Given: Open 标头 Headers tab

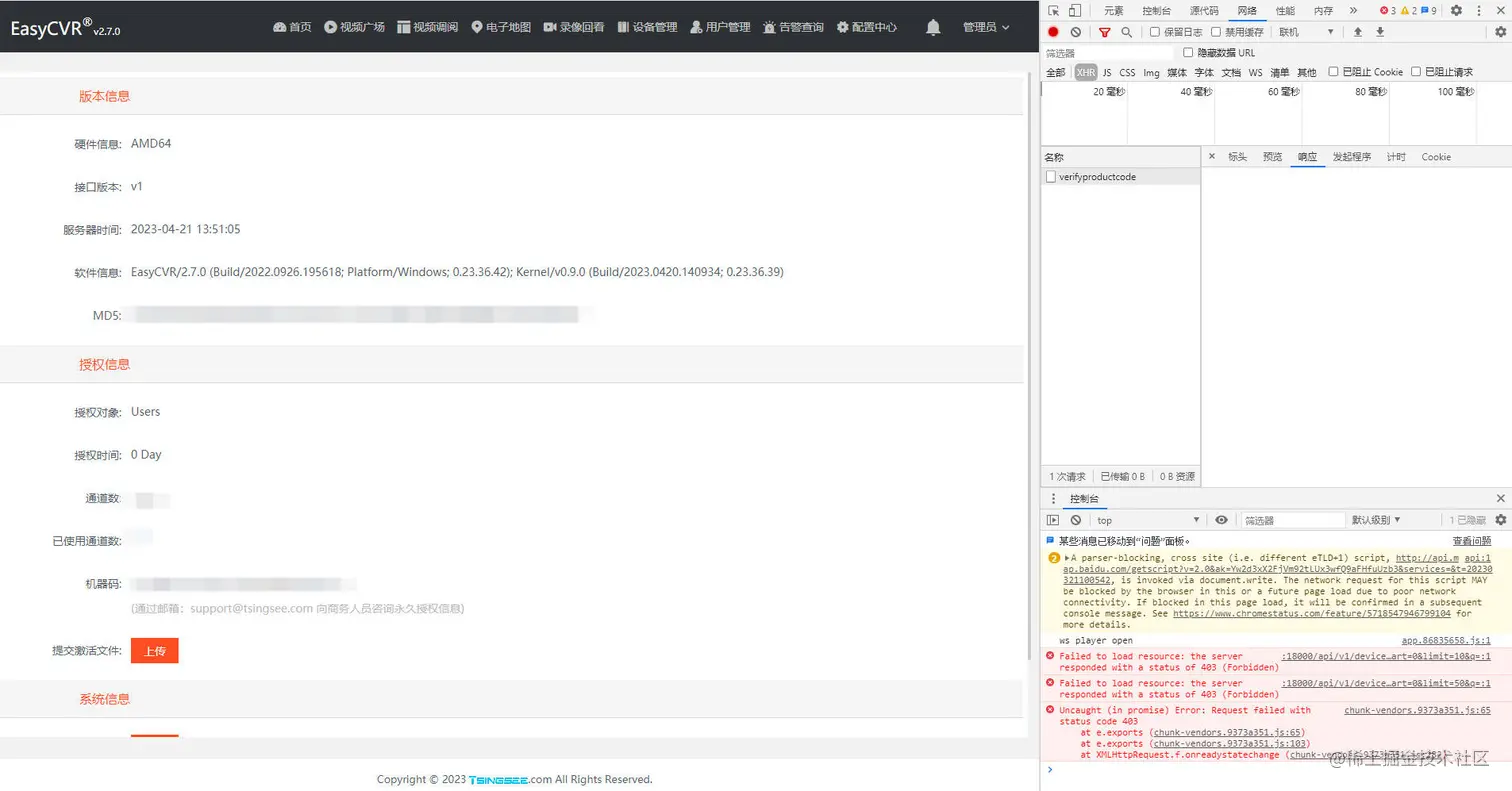Looking at the screenshot, I should click(x=1237, y=157).
